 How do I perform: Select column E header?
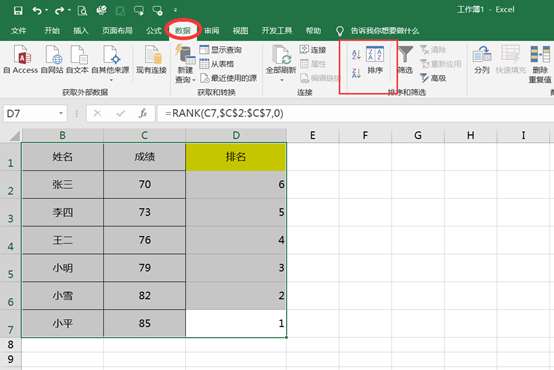click(313, 135)
